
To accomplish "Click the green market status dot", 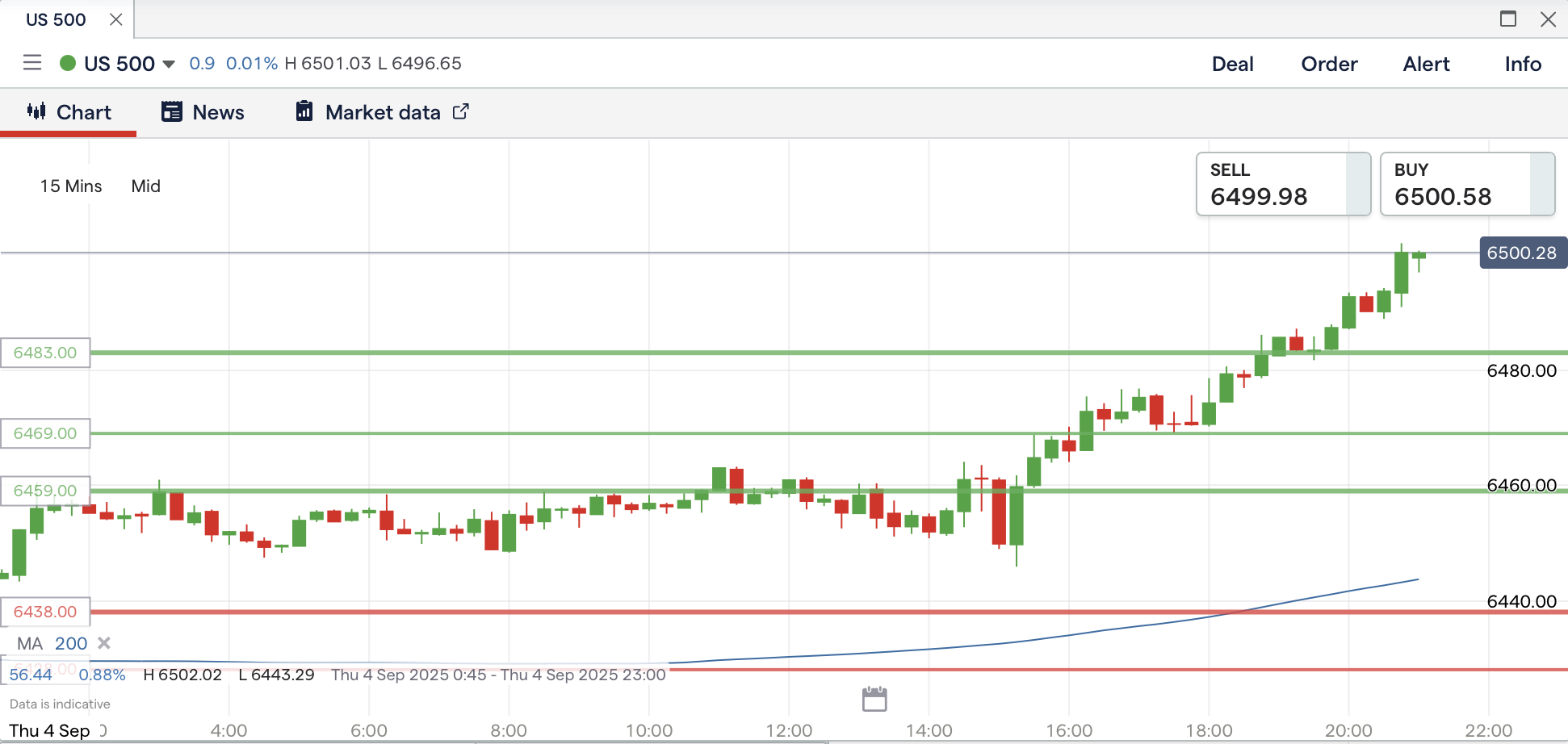I will 68,63.
